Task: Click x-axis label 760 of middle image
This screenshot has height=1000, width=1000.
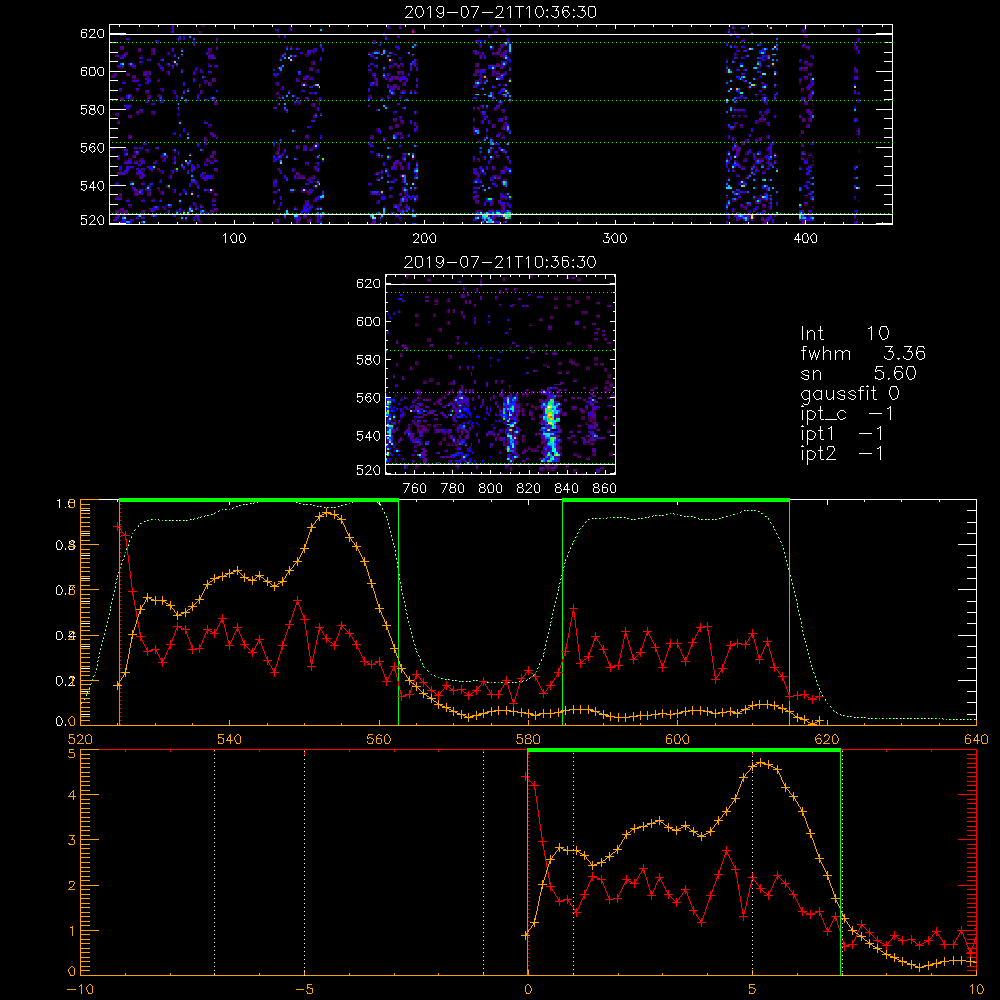Action: (415, 489)
